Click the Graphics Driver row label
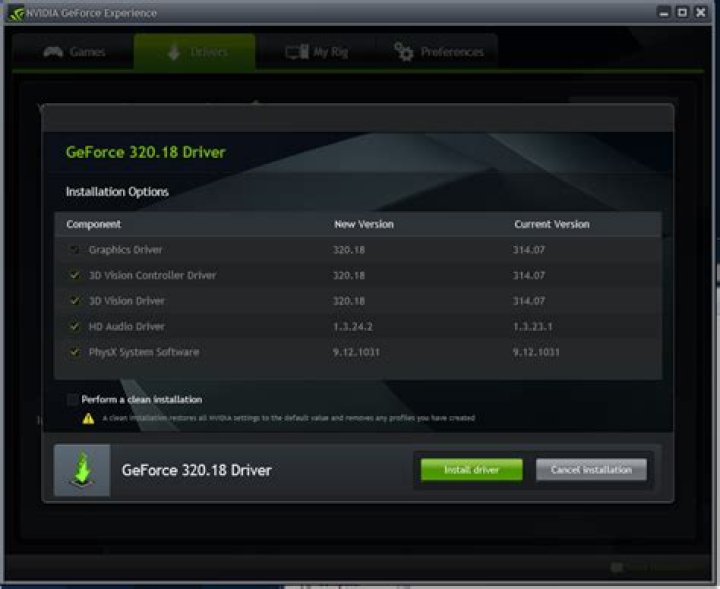The height and width of the screenshot is (589, 720). click(125, 250)
